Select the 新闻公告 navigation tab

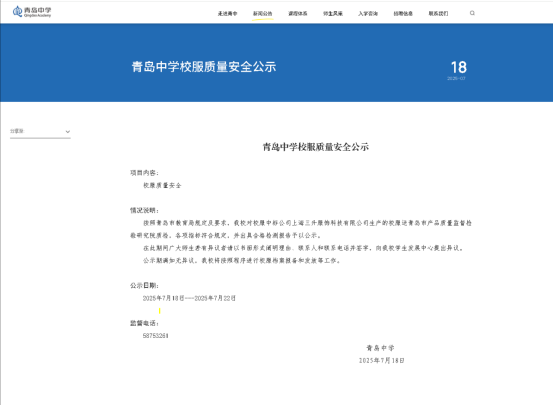pos(263,13)
